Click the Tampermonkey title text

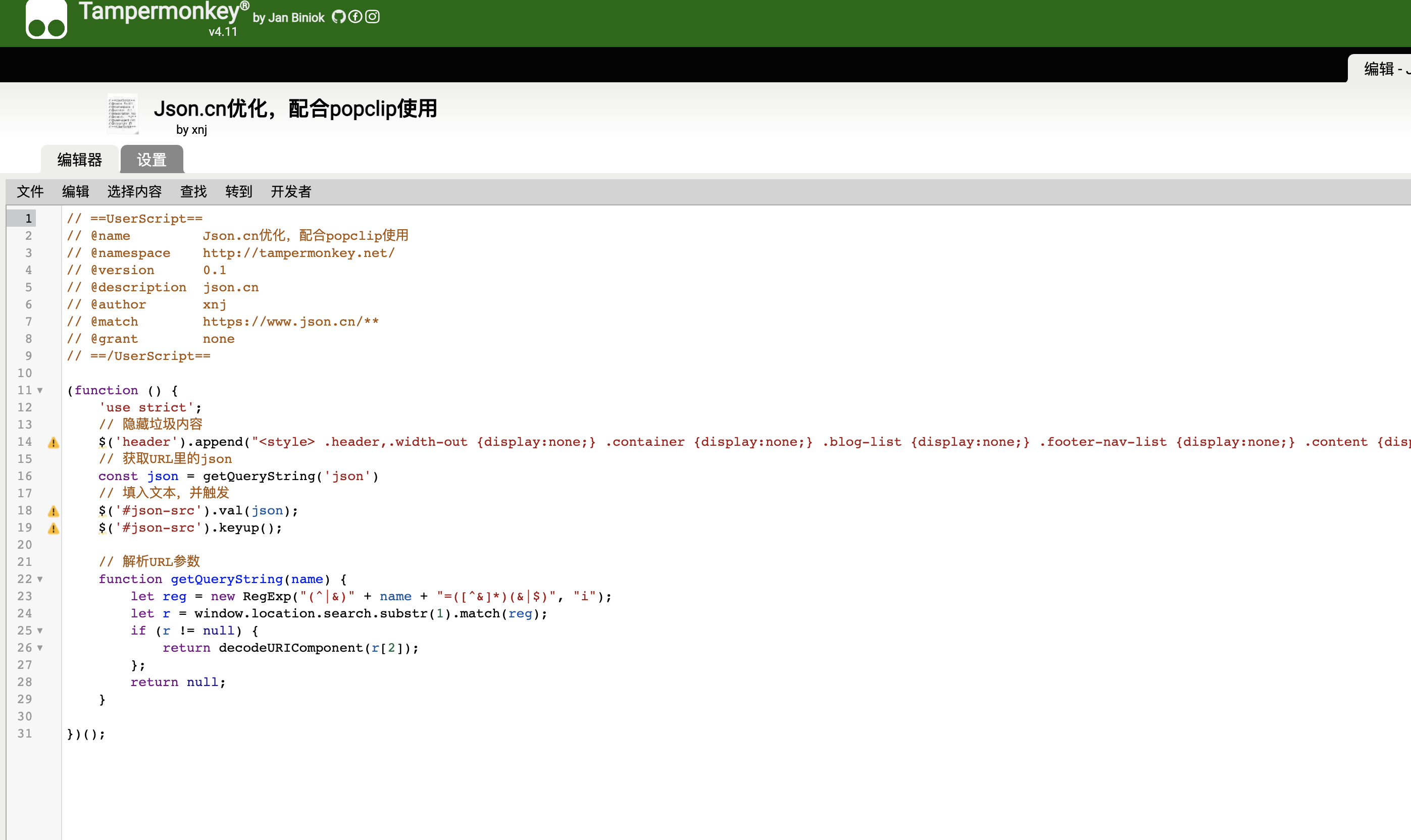coord(164,11)
